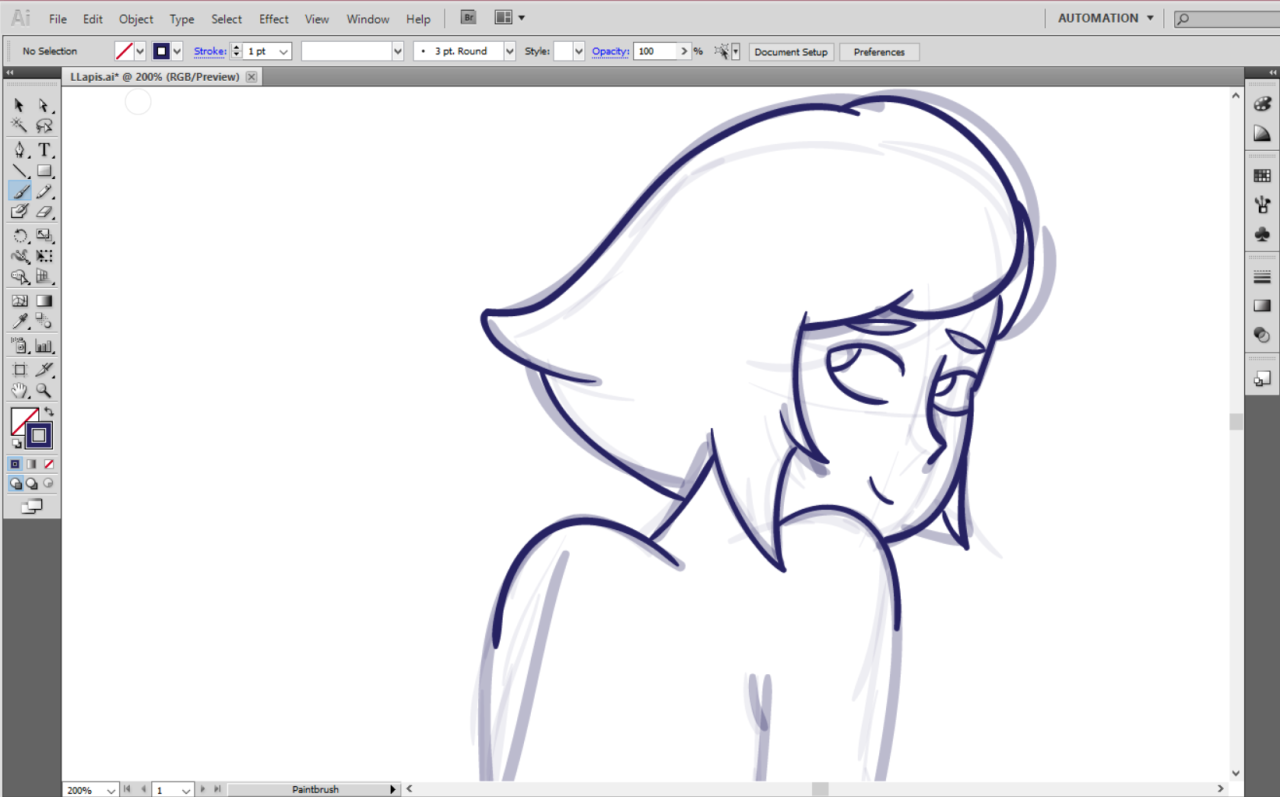Image resolution: width=1280 pixels, height=797 pixels.
Task: Open the Stroke panel lines icon
Action: [1262, 277]
